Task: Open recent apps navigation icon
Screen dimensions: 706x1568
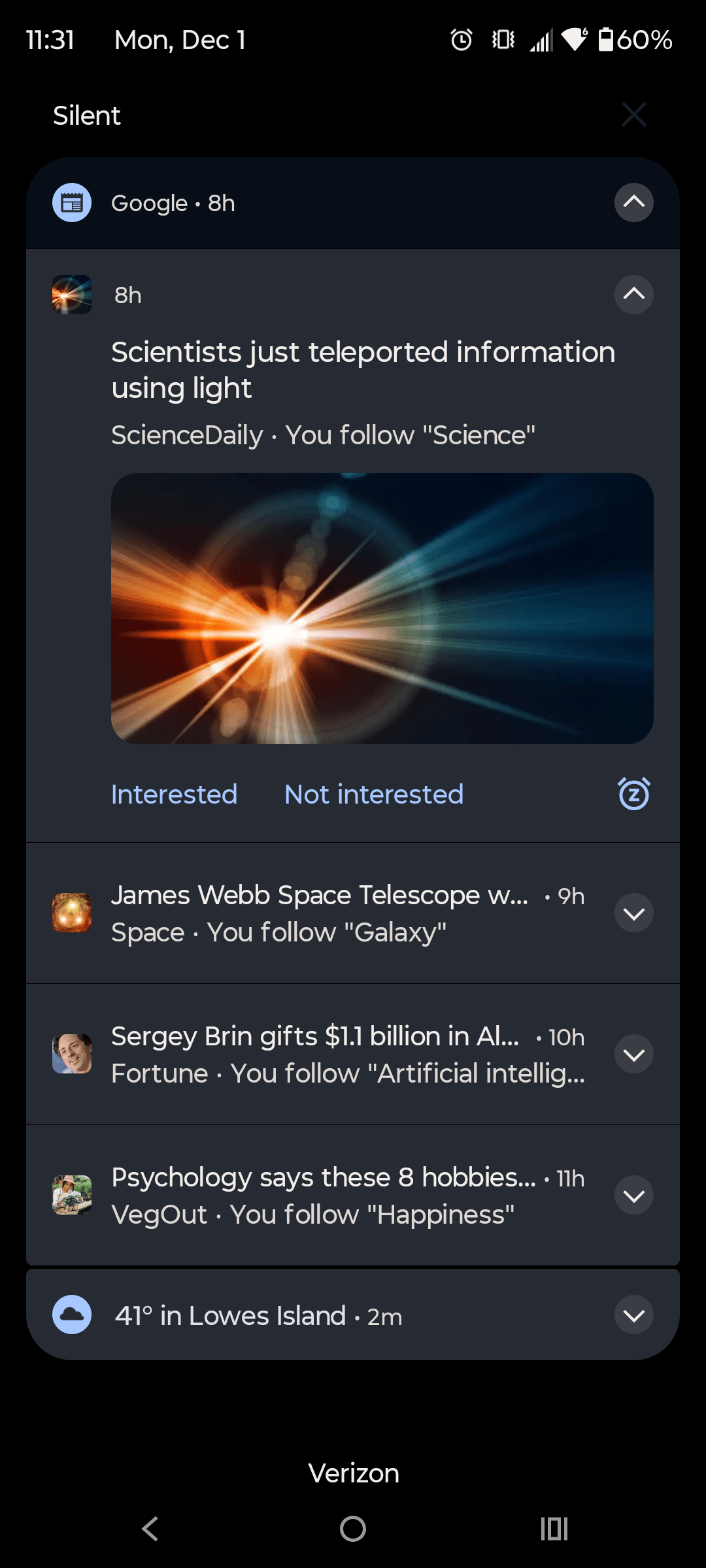Action: [554, 1529]
